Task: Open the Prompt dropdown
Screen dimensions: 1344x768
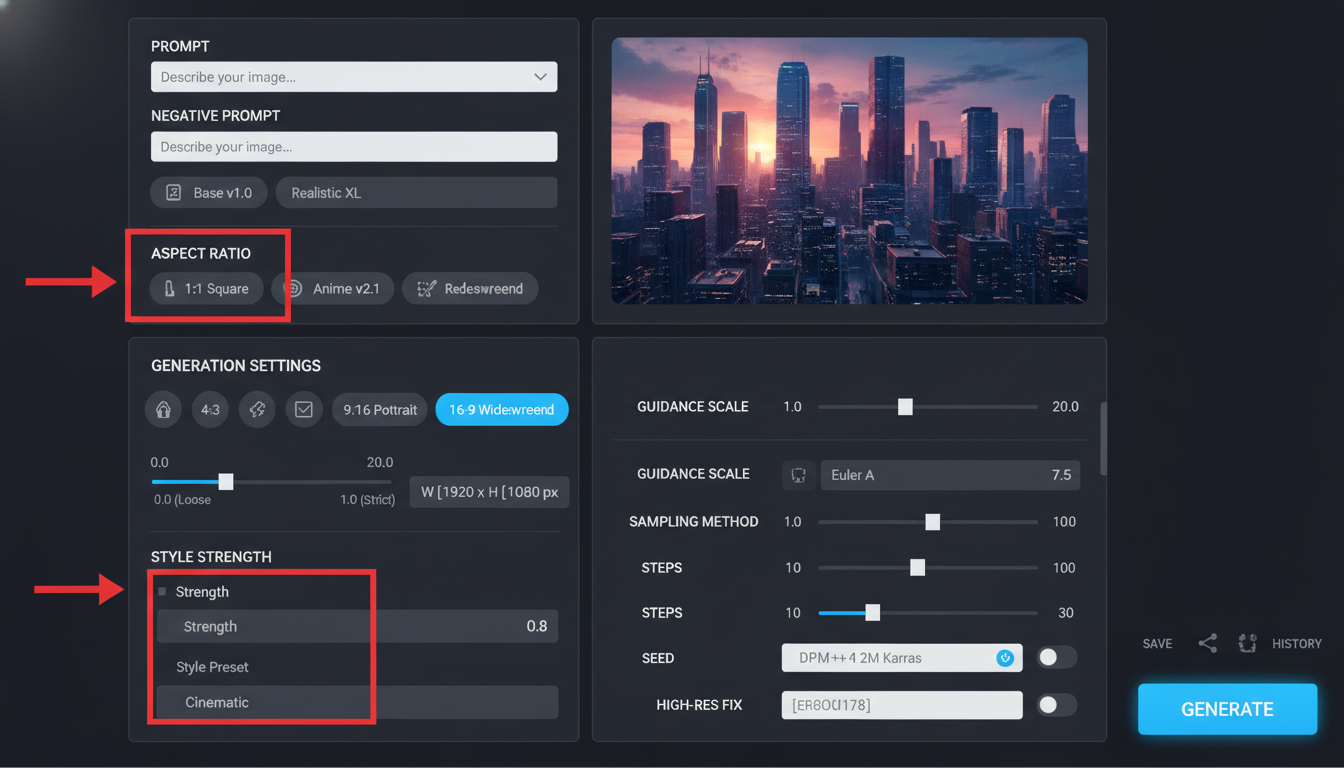Action: (x=540, y=77)
